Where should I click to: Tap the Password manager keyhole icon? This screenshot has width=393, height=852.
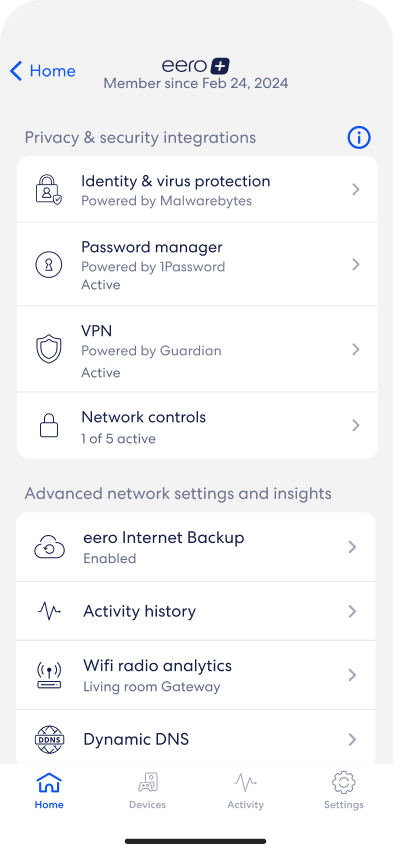[49, 265]
